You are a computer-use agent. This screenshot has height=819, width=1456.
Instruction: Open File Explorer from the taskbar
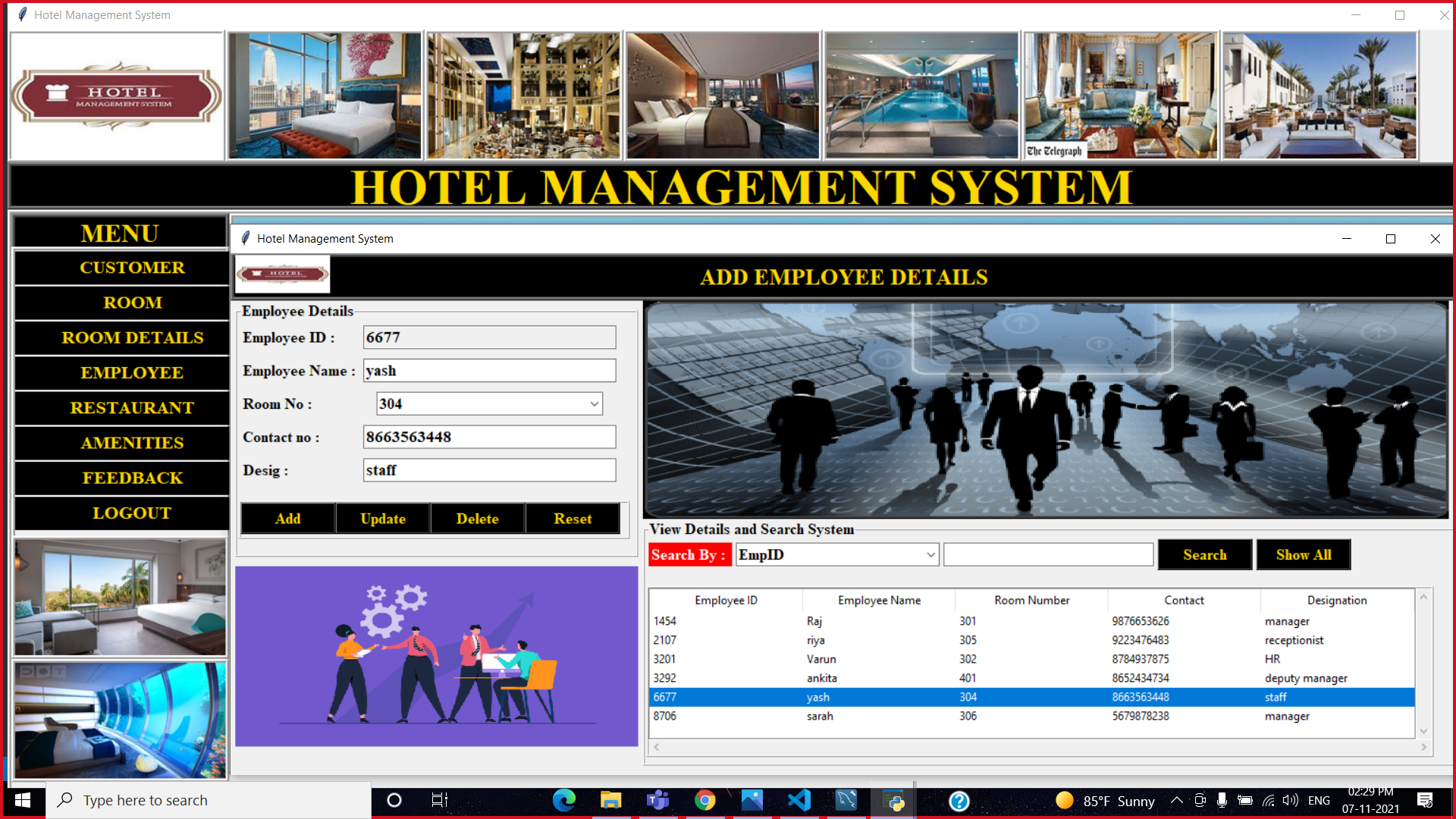click(610, 800)
